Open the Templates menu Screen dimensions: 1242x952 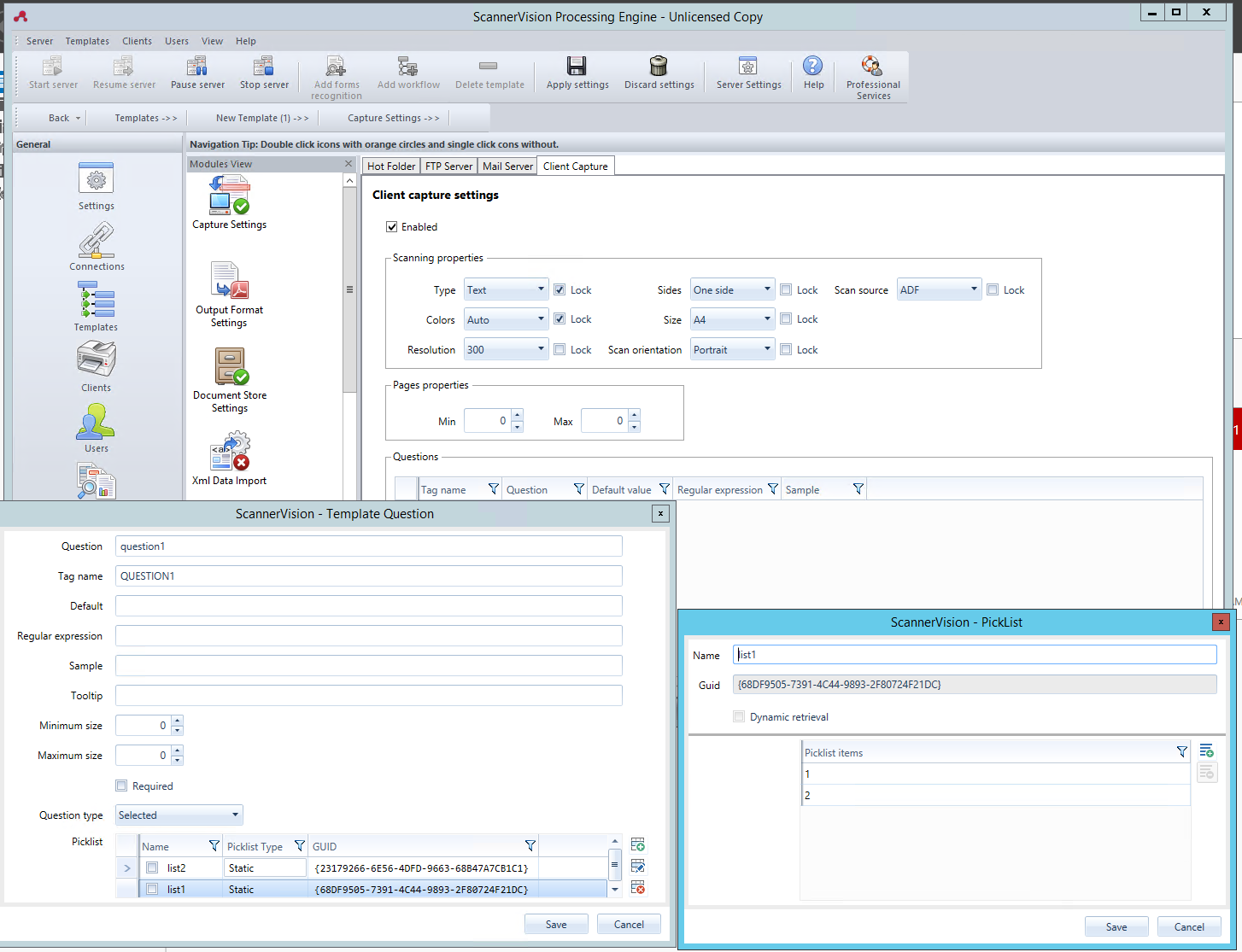87,41
